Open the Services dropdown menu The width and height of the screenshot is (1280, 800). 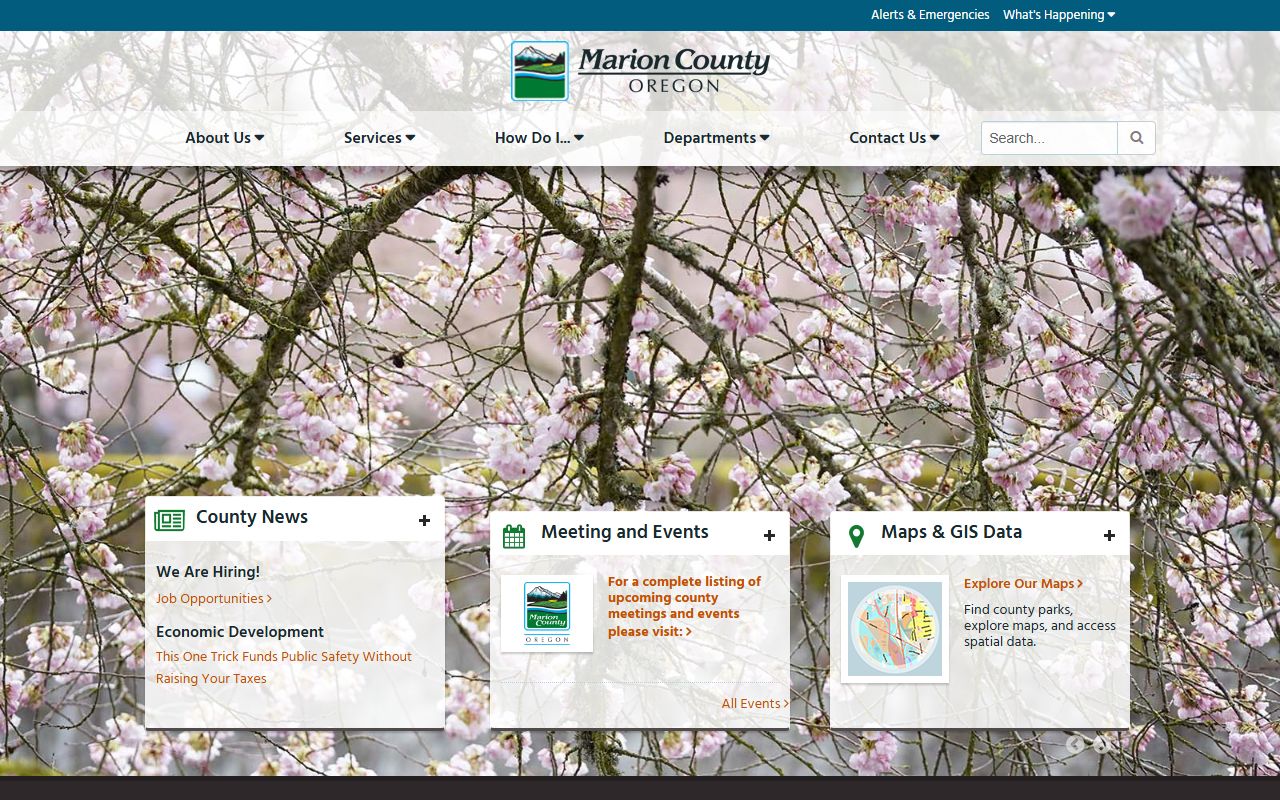380,138
